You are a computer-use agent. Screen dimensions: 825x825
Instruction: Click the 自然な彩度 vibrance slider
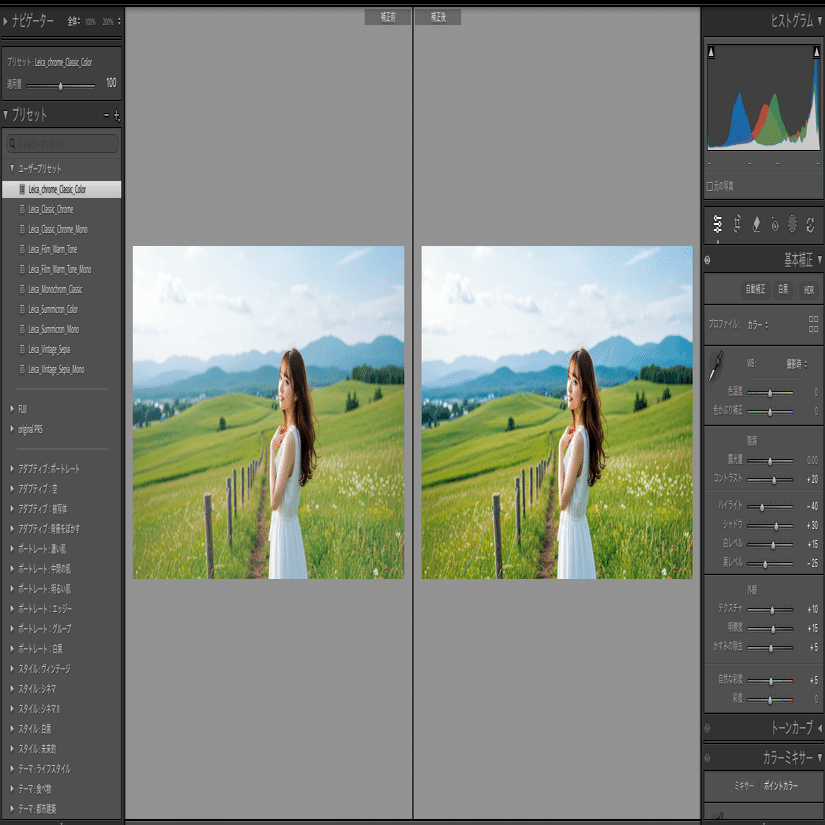770,681
